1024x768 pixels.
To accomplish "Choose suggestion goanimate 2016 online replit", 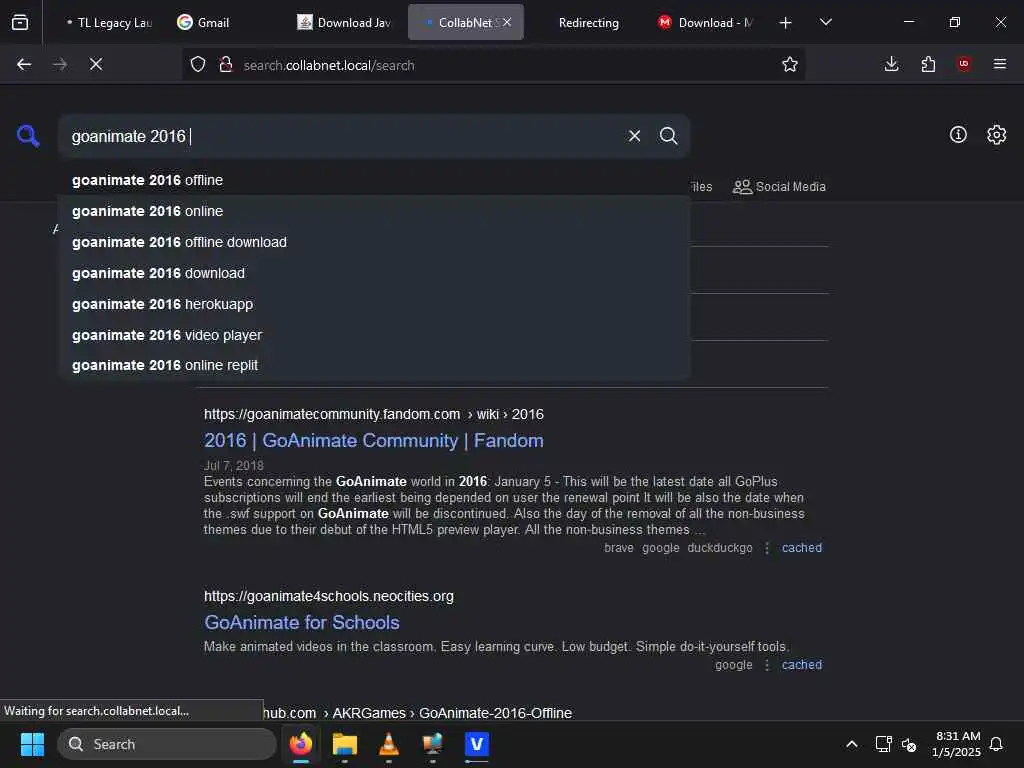I will point(374,365).
